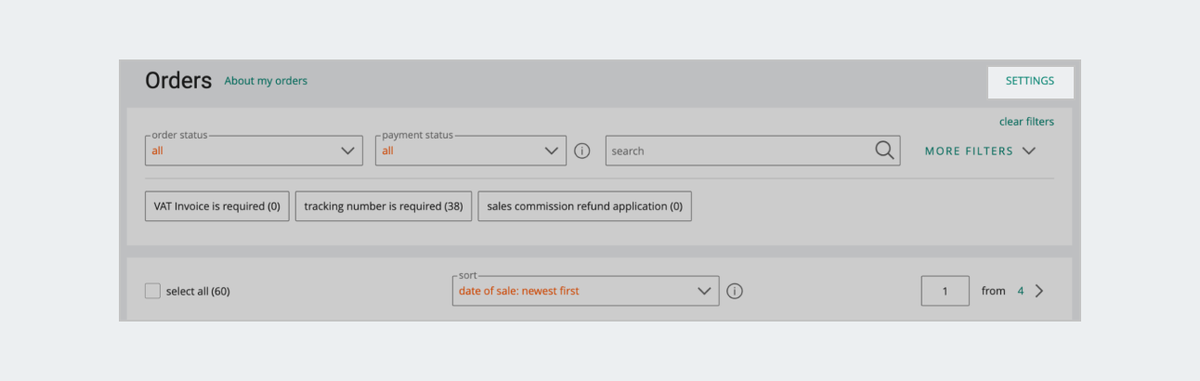Click the clear filters link
Screen dimensions: 1200x381
coord(1026,122)
